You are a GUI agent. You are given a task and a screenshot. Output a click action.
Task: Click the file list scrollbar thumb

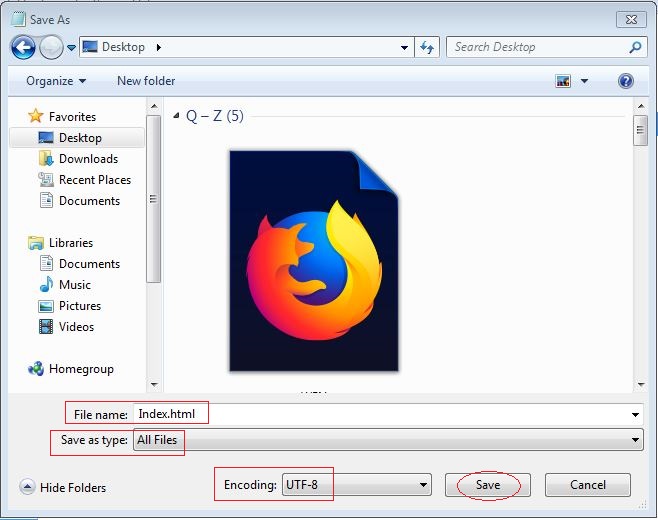click(x=640, y=130)
